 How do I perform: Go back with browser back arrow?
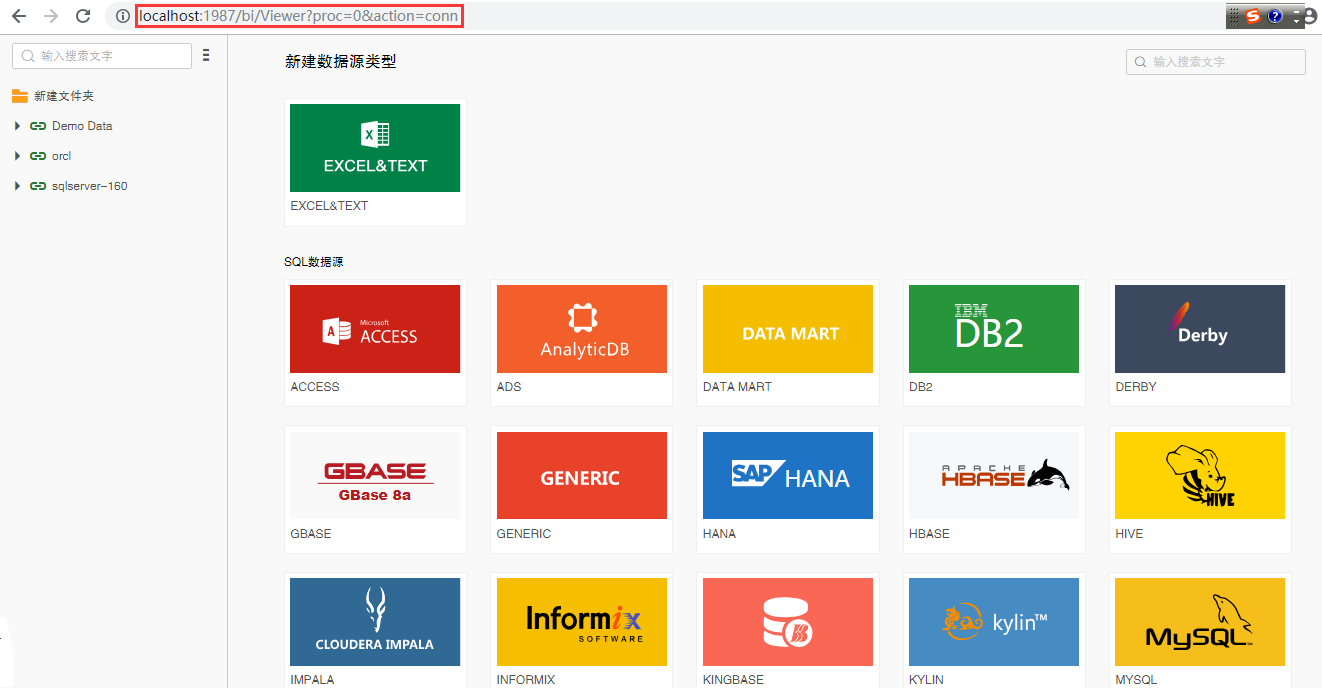(19, 16)
